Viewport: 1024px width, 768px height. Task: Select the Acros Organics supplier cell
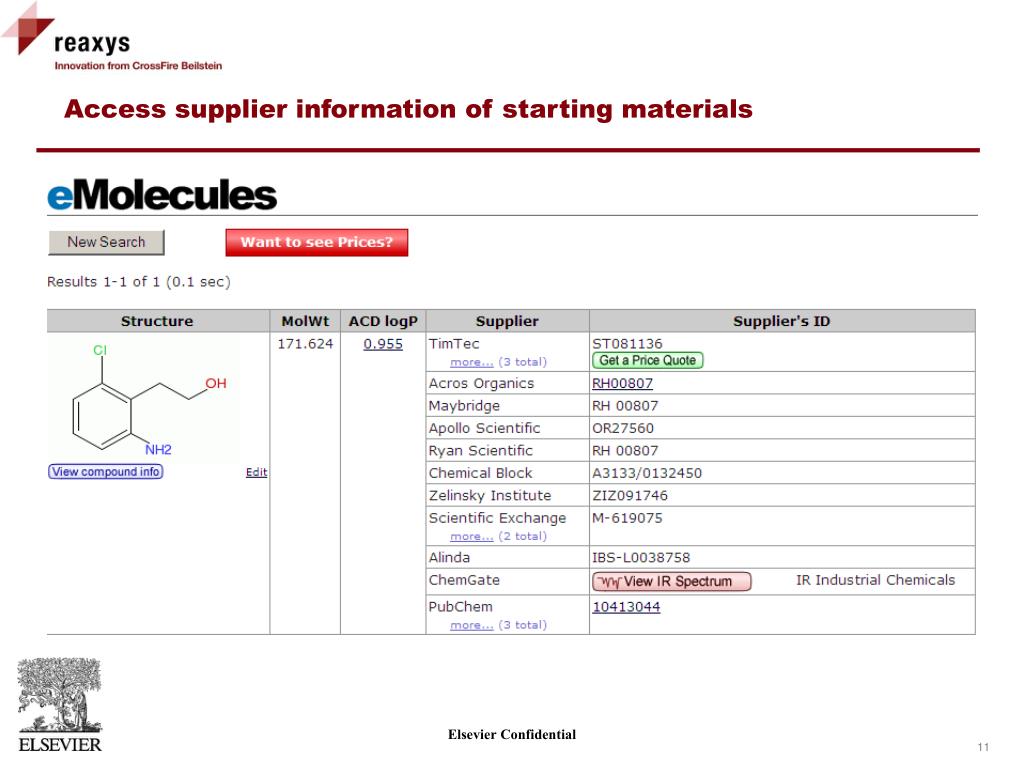[507, 383]
